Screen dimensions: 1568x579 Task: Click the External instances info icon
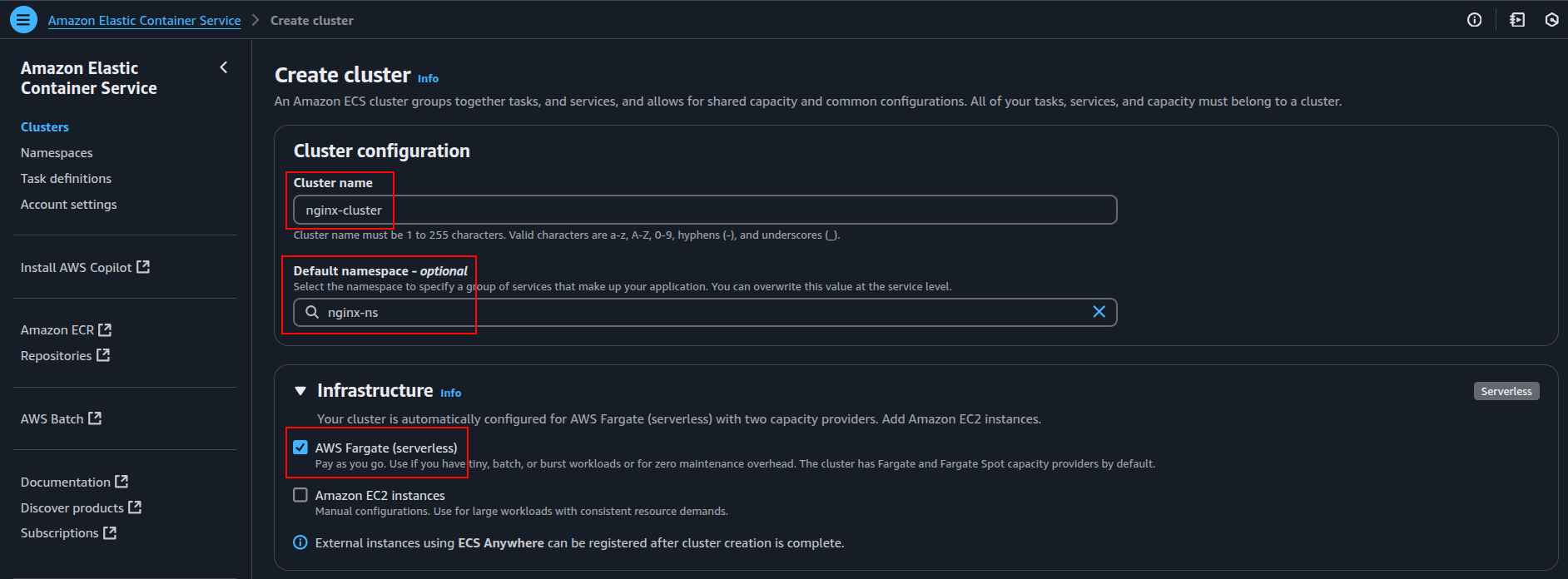(x=300, y=542)
